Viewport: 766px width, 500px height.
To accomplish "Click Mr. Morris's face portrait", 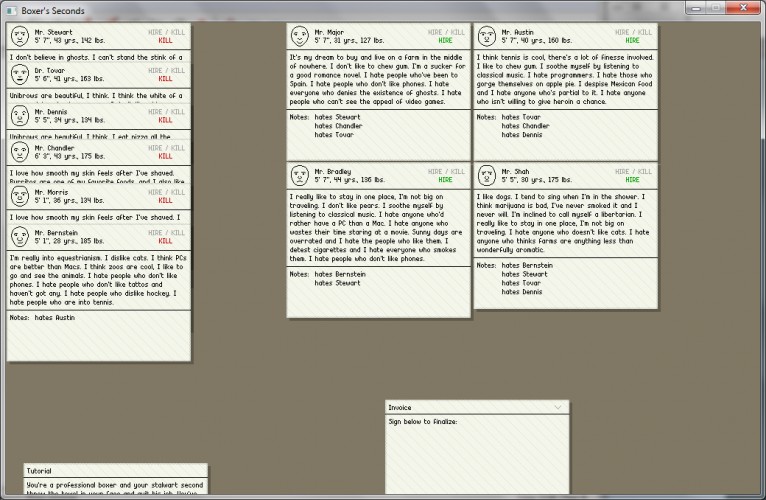I will tap(20, 196).
